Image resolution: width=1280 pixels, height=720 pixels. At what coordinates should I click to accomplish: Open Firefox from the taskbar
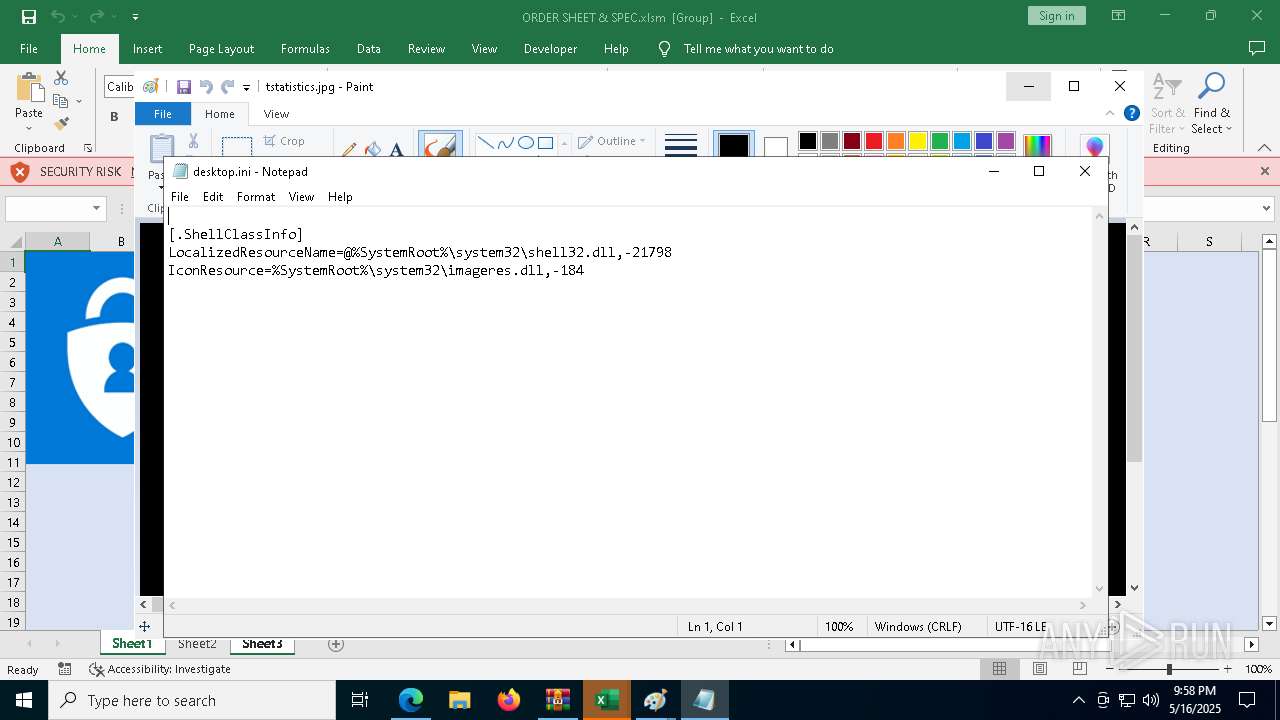(509, 700)
